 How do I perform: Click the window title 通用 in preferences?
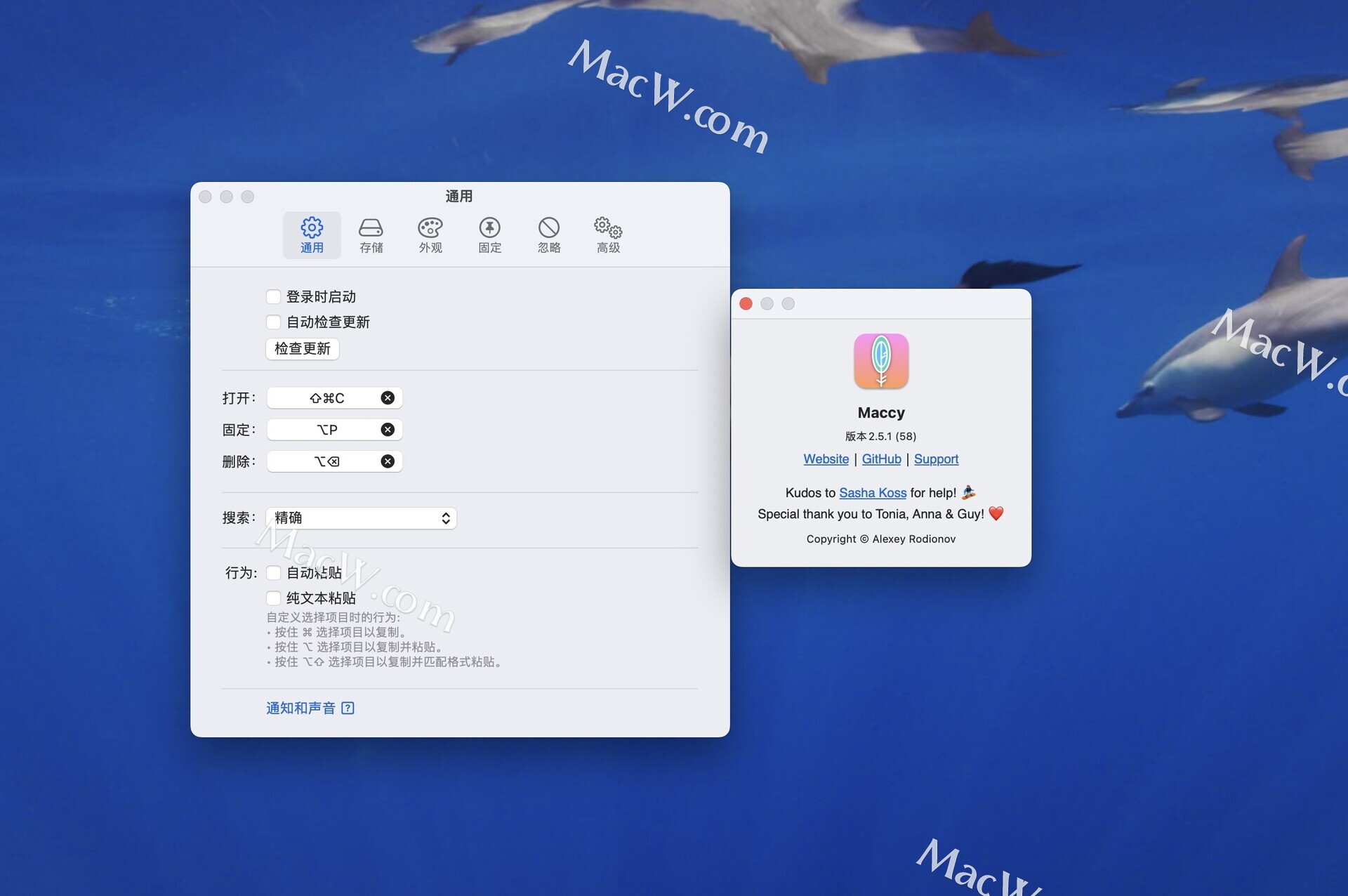coord(459,197)
